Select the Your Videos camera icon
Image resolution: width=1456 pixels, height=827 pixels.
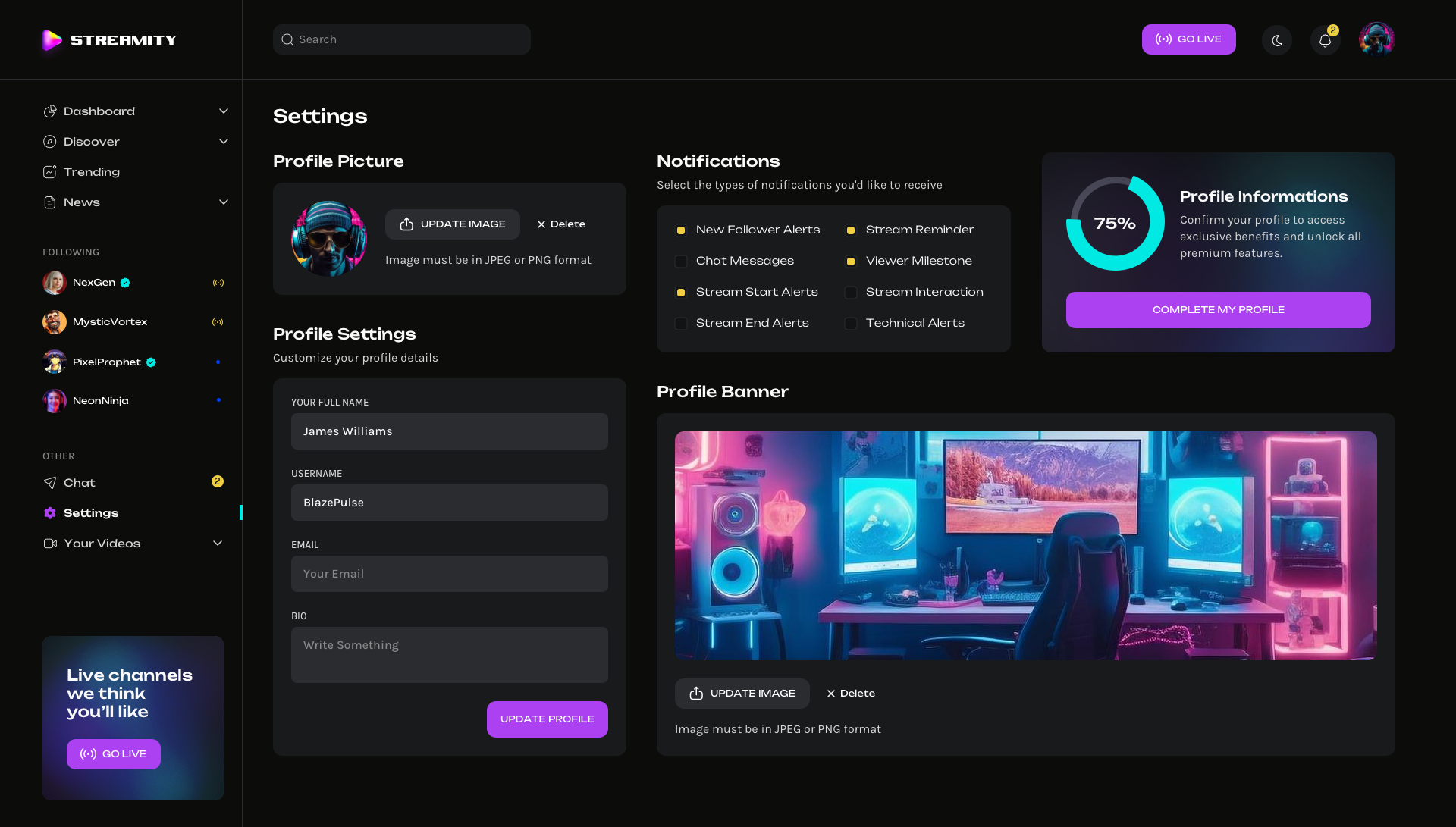pyautogui.click(x=50, y=543)
